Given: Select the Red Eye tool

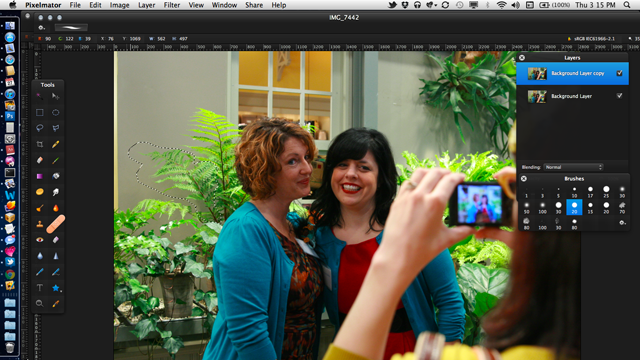Looking at the screenshot, I should (x=40, y=240).
